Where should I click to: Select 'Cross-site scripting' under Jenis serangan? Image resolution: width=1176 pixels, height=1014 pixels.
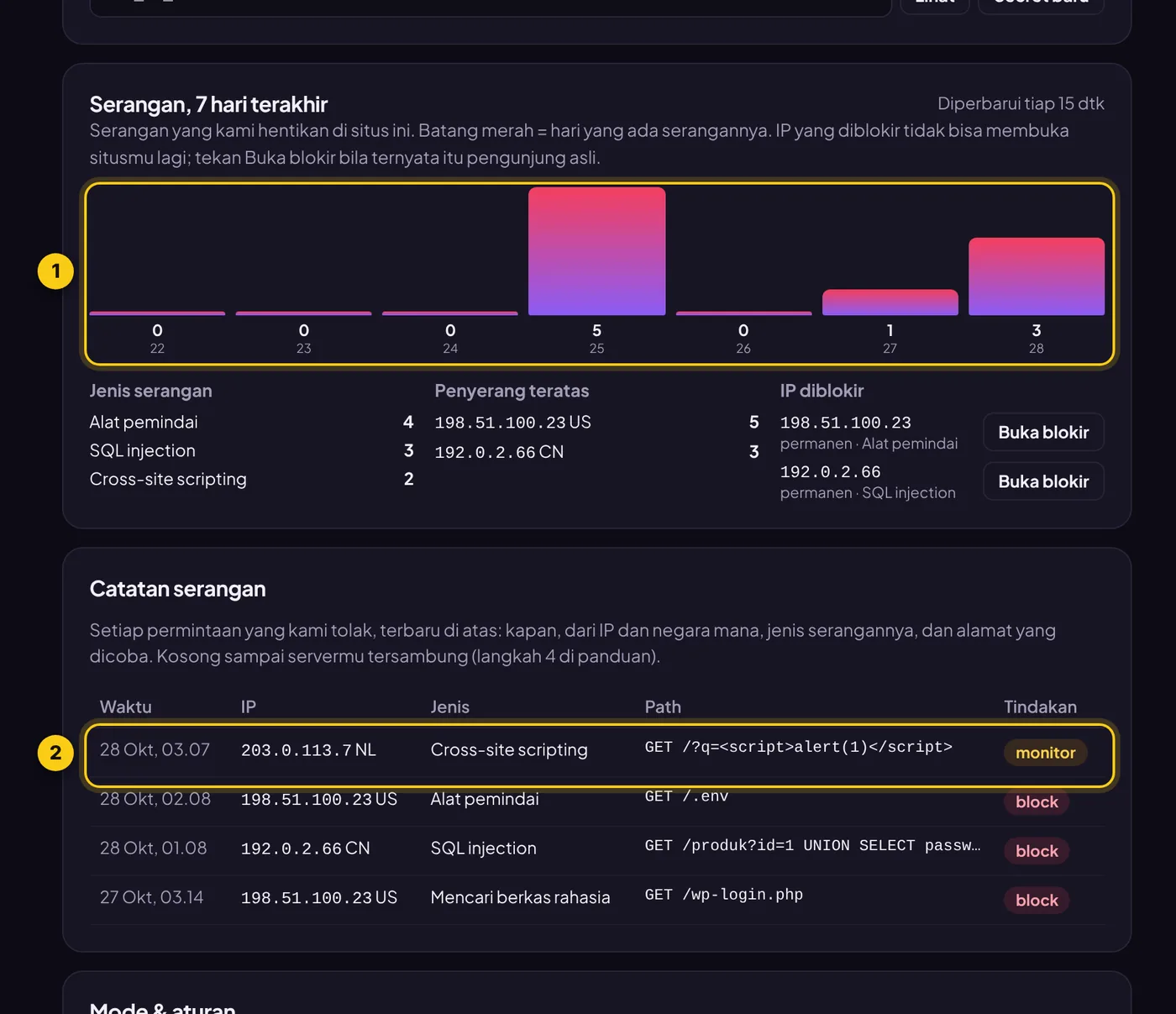click(168, 480)
